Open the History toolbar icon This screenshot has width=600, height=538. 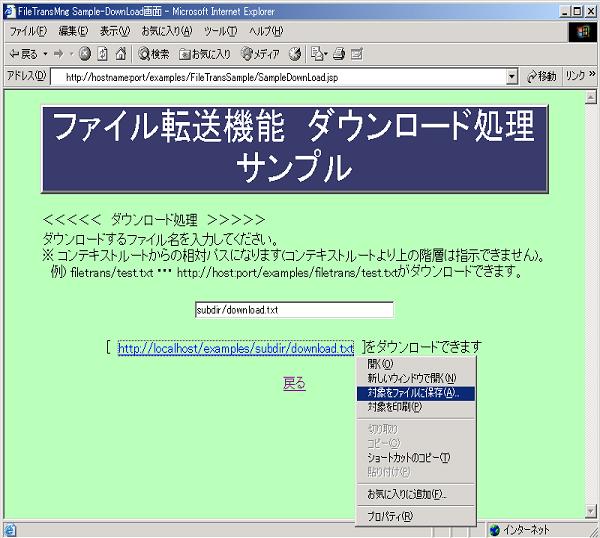click(295, 54)
